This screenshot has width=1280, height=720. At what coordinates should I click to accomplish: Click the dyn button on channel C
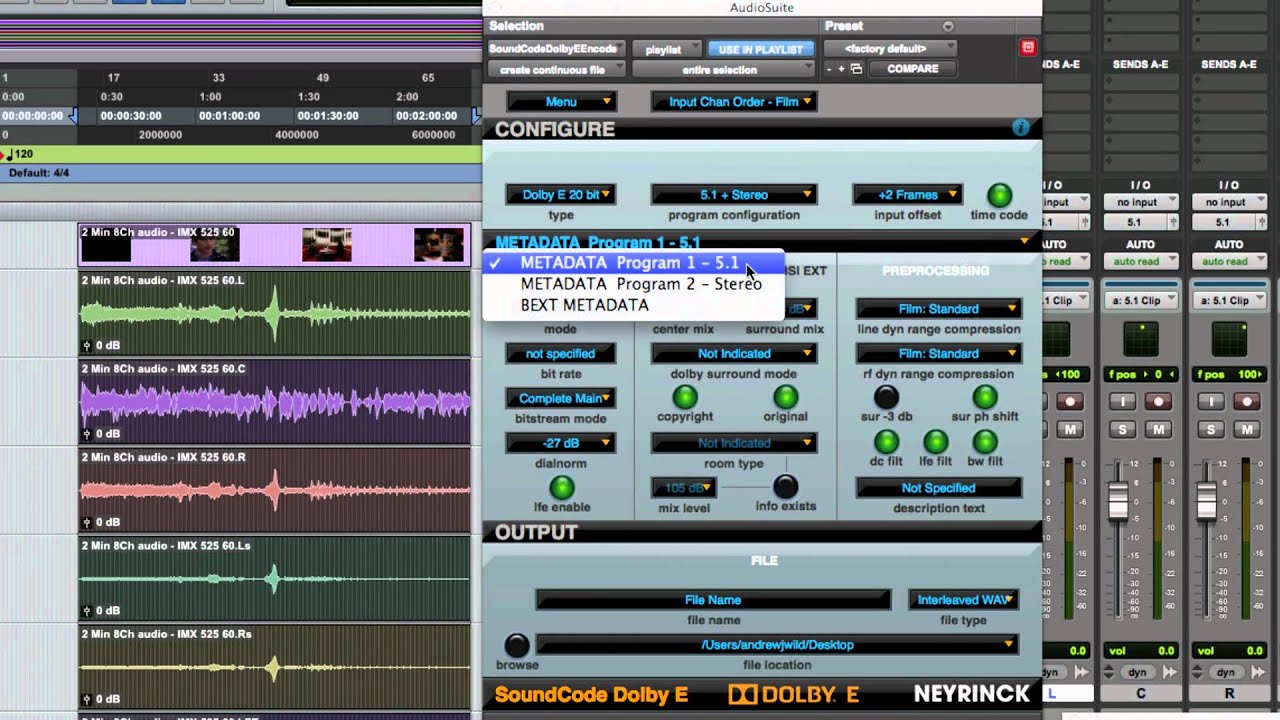(1140, 673)
